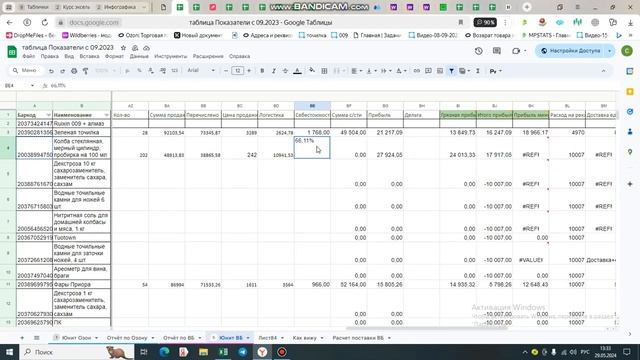Open dropdown arrow beside Настройки Доступа
Viewport: 640px width, 360px height.
tap(610, 51)
